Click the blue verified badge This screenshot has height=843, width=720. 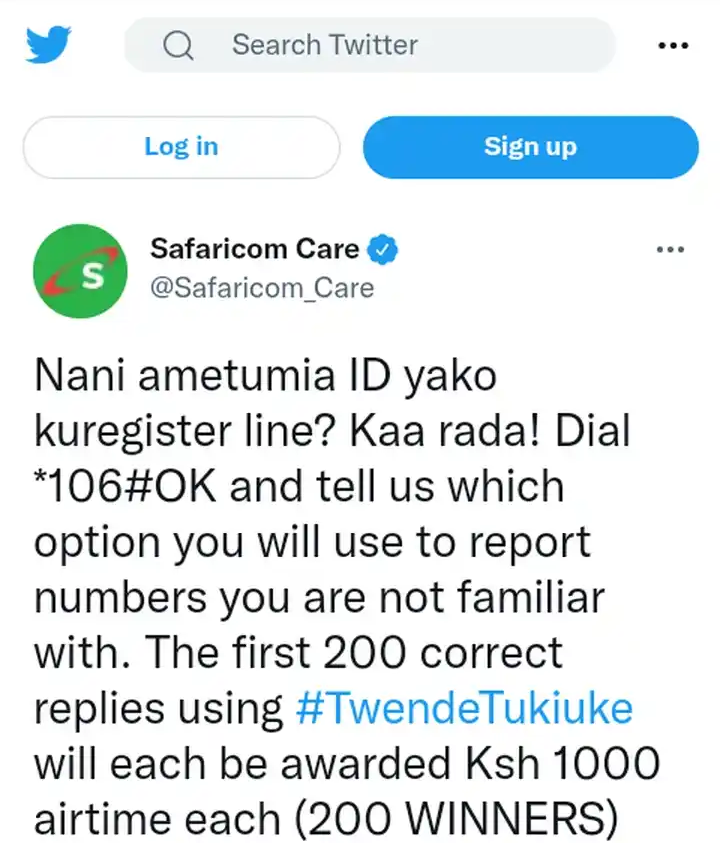[382, 249]
